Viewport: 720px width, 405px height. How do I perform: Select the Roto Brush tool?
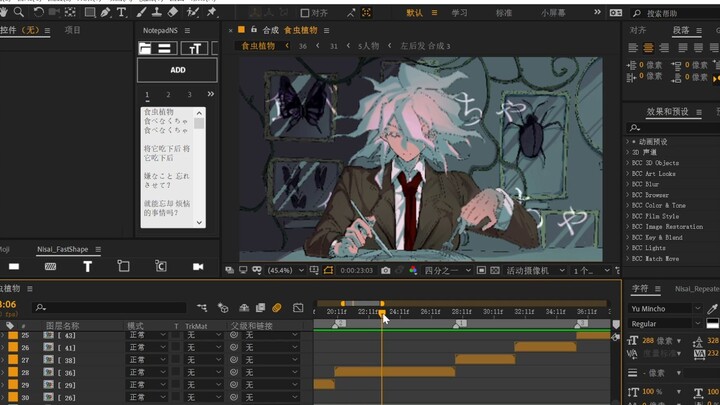click(x=192, y=12)
